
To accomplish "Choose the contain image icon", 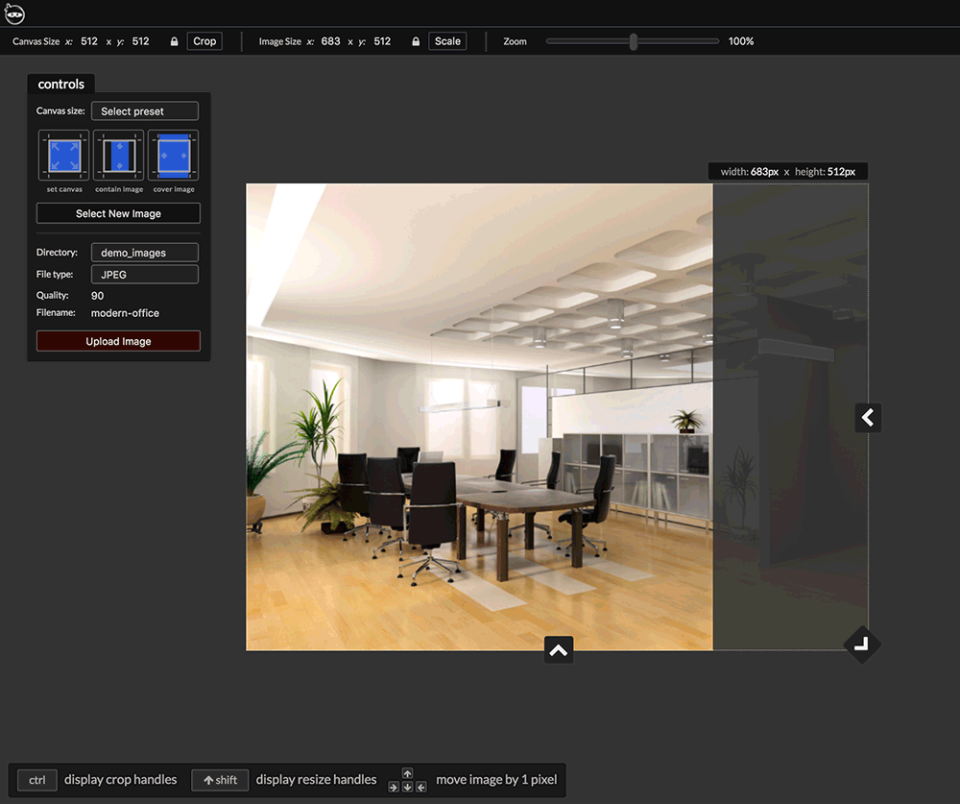I will (x=119, y=155).
